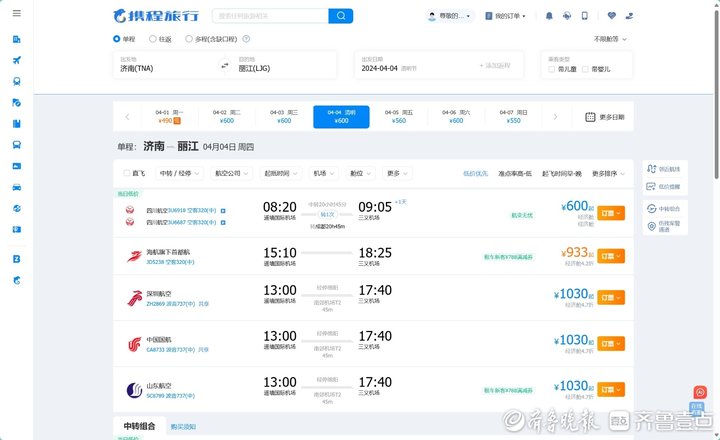
Task: Click the blue search magnifier button
Action: [x=341, y=16]
